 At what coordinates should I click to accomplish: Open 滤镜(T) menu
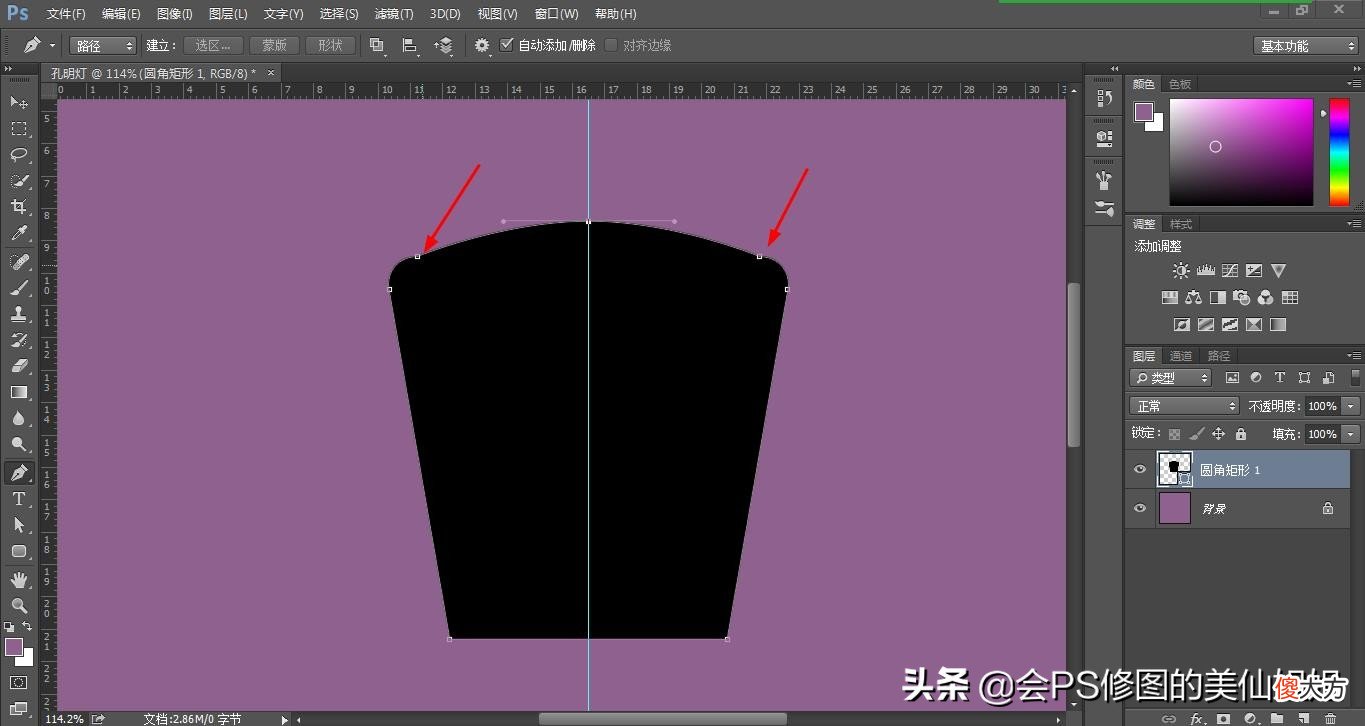(394, 14)
